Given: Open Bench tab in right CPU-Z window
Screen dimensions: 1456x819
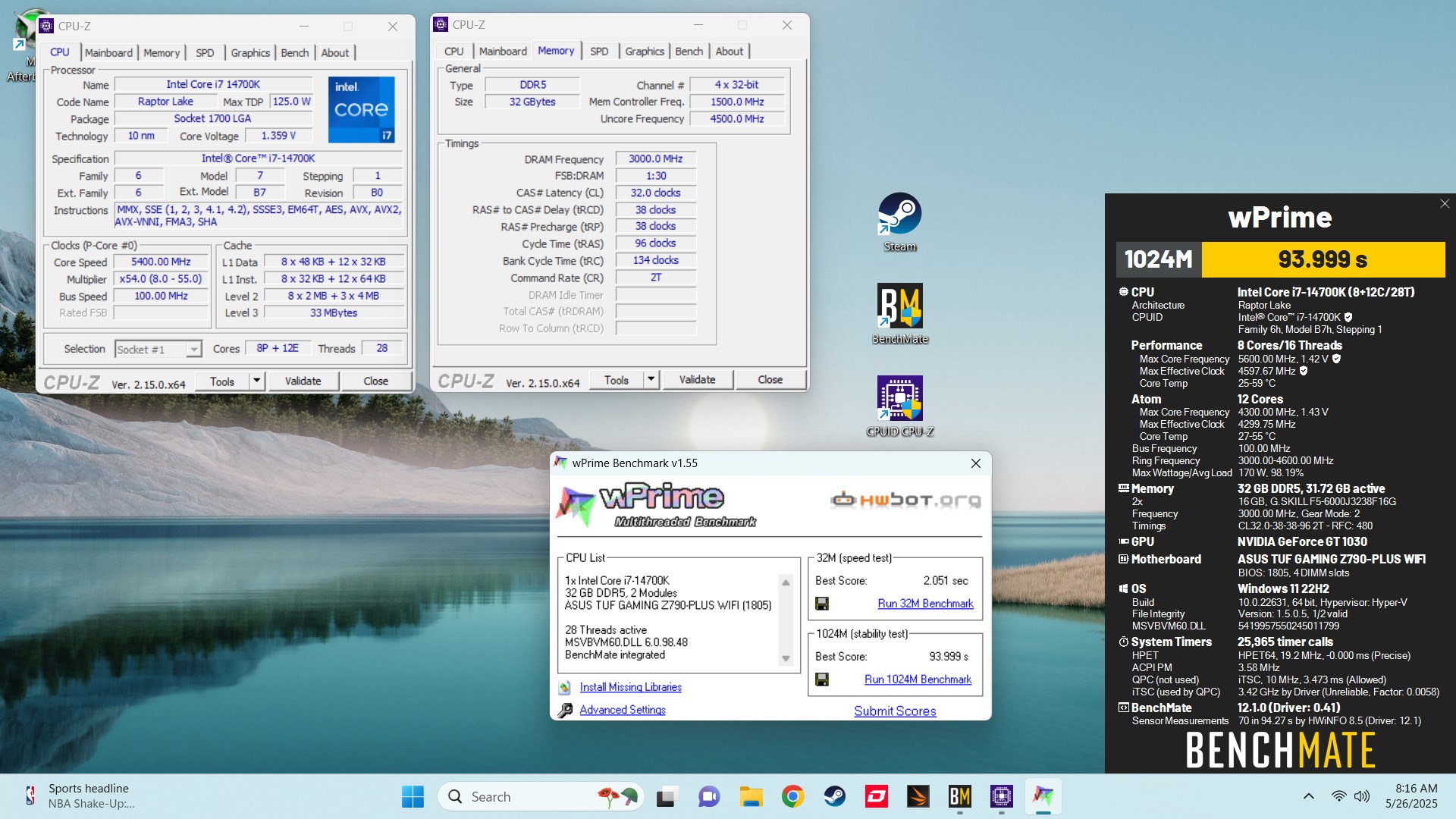Looking at the screenshot, I should (x=689, y=51).
